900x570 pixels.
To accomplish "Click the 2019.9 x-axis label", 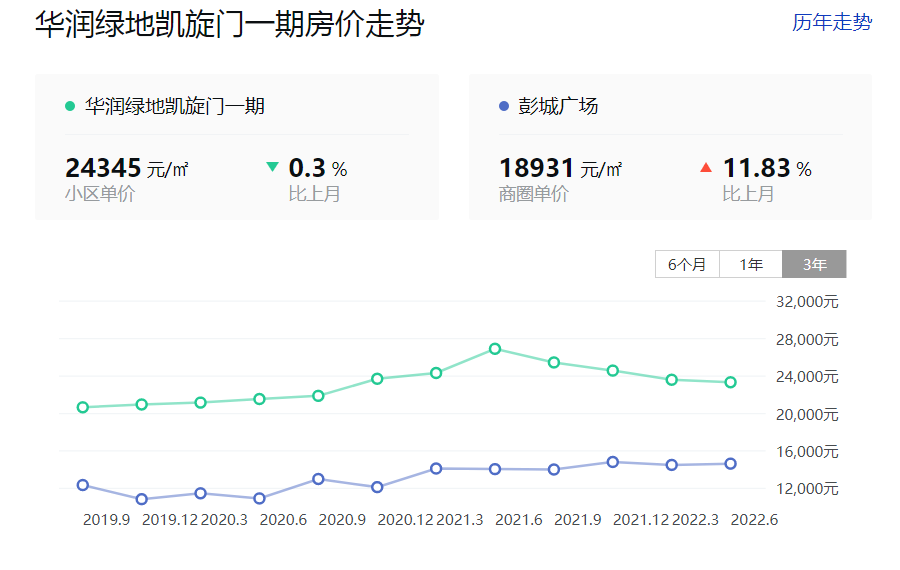I will pyautogui.click(x=107, y=520).
